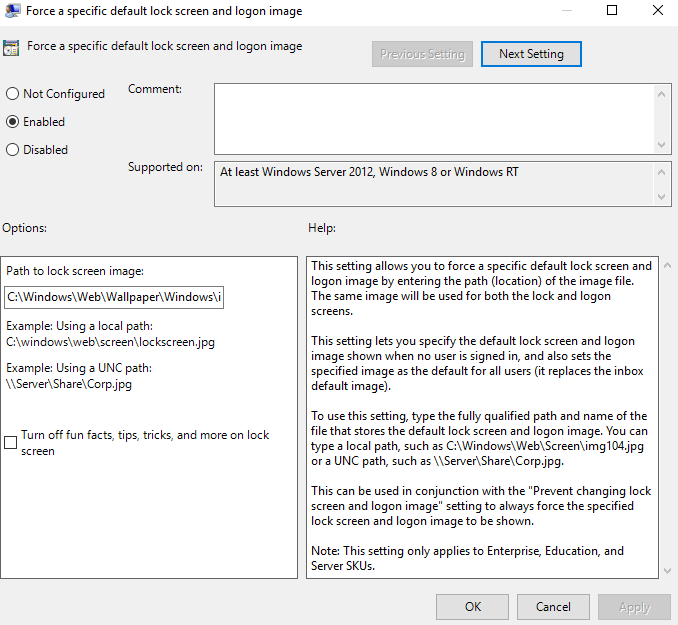Image resolution: width=678 pixels, height=625 pixels.
Task: Click inside the Comment text box
Action: coord(434,119)
